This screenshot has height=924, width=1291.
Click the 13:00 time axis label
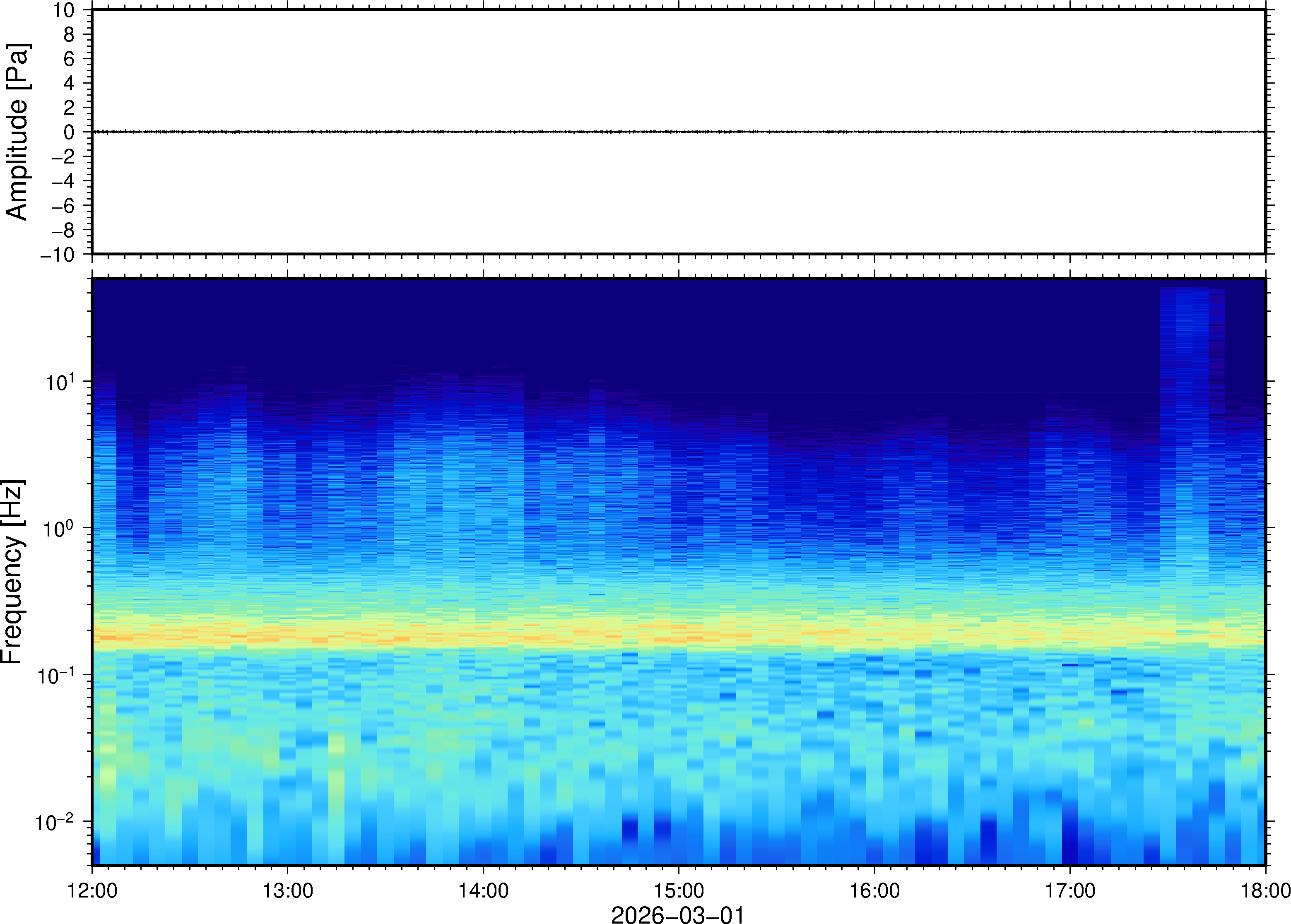click(287, 890)
